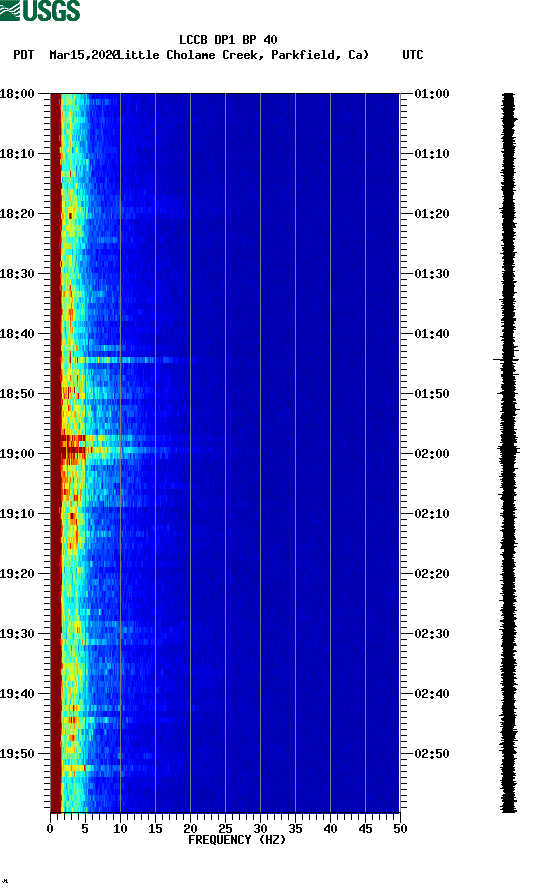The image size is (552, 892).
Task: Click the 15 Hz frequency axis label
Action: tap(155, 829)
